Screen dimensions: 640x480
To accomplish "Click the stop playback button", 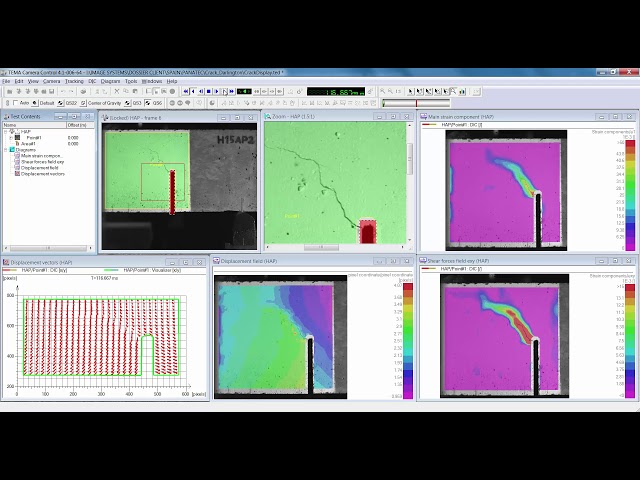I will pos(209,91).
